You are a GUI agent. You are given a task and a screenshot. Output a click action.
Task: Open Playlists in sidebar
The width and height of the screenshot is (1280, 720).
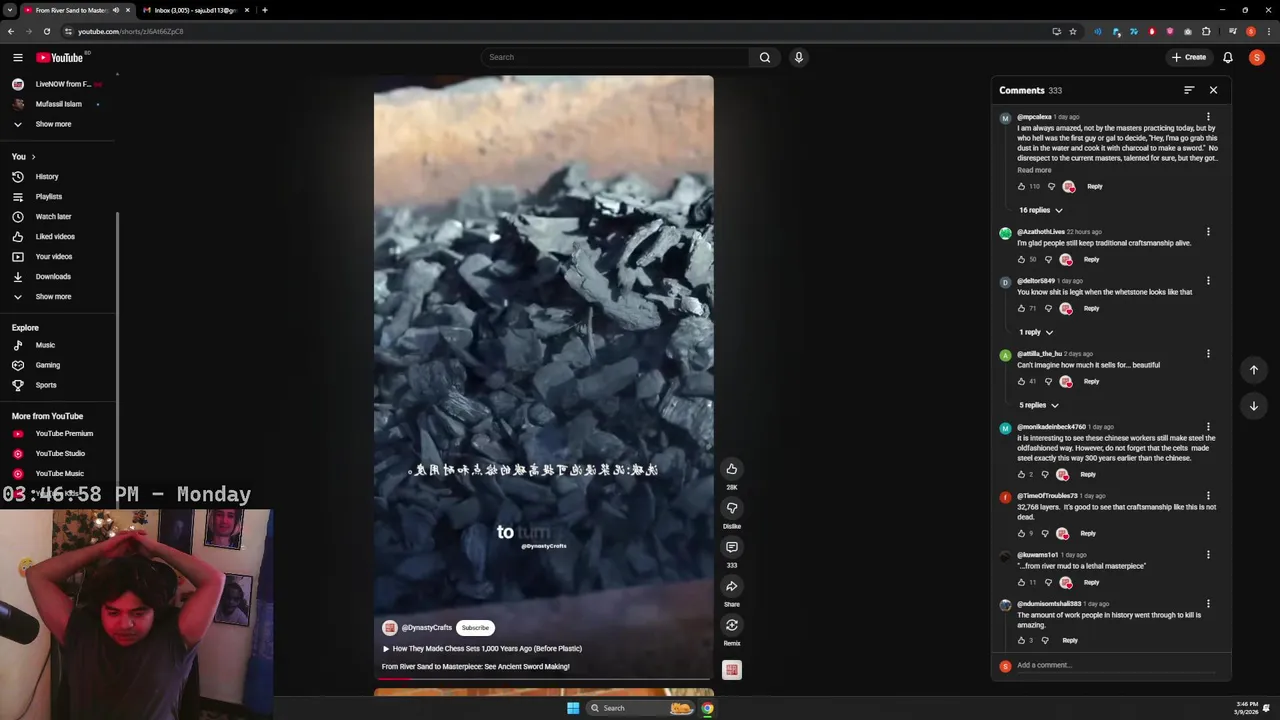[x=48, y=197]
